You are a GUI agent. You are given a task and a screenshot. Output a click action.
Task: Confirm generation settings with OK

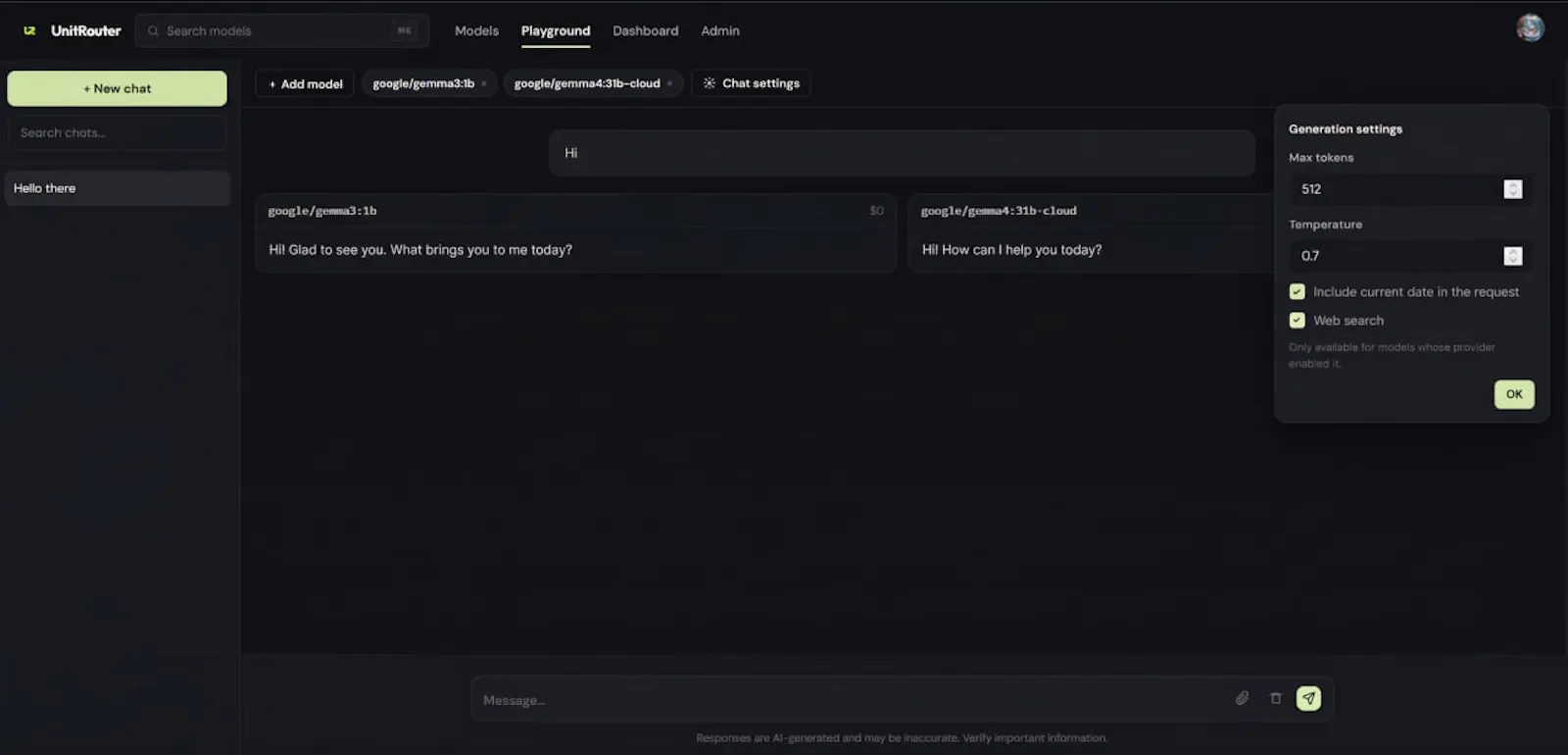click(x=1514, y=394)
